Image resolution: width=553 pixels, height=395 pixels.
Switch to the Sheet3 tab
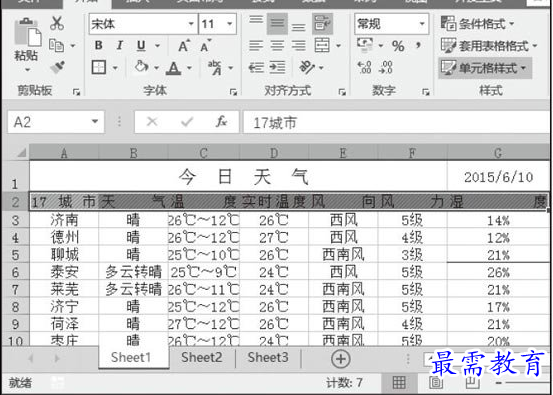click(x=268, y=357)
